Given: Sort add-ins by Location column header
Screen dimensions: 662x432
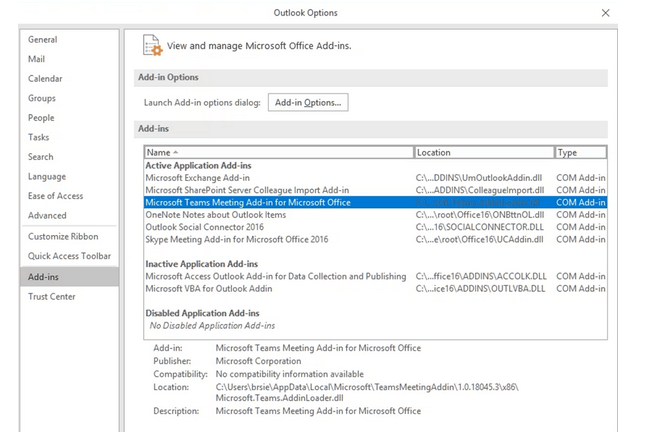Looking at the screenshot, I should 484,152.
